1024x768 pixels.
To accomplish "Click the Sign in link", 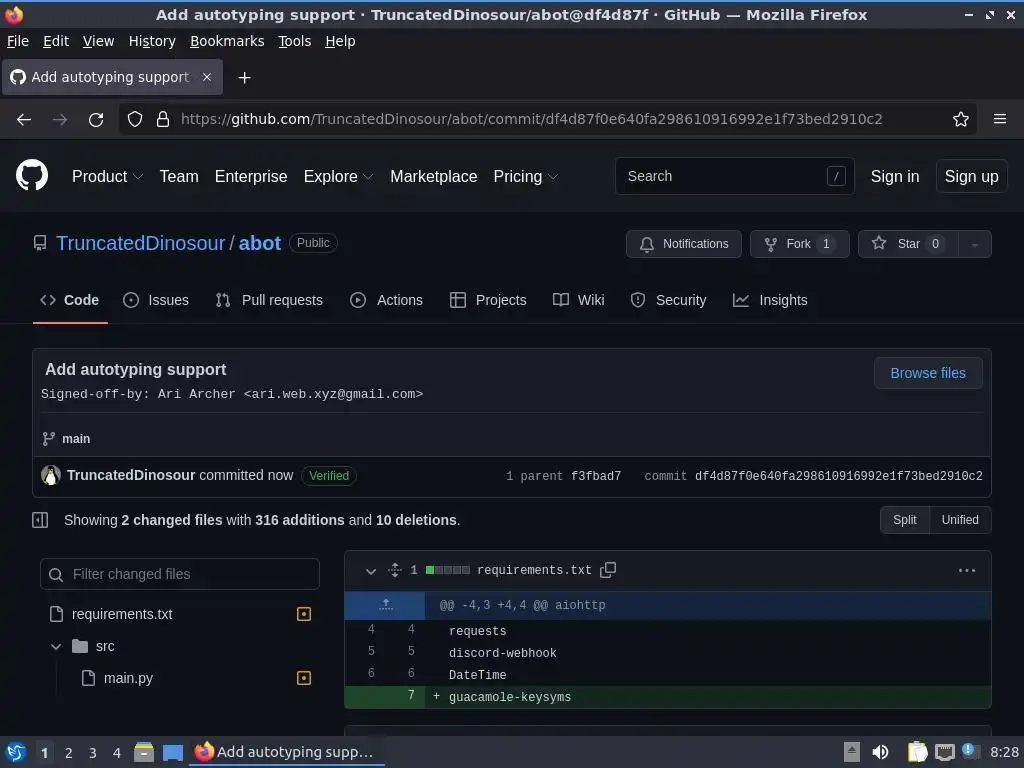I will click(895, 176).
